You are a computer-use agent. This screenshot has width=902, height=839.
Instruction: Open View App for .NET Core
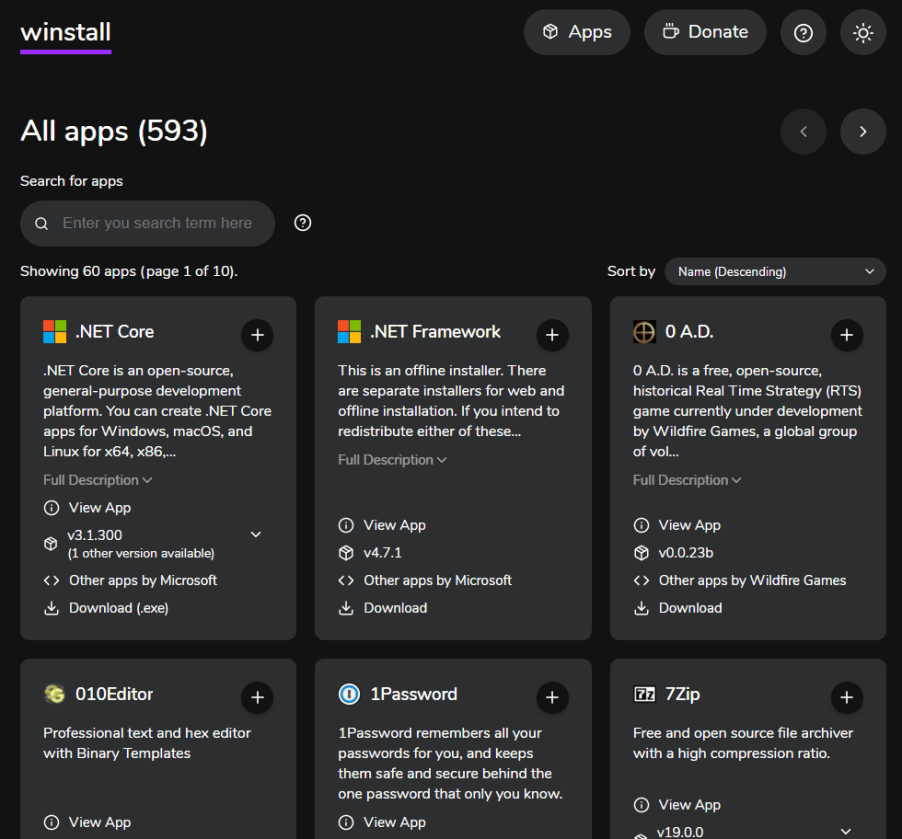click(87, 508)
